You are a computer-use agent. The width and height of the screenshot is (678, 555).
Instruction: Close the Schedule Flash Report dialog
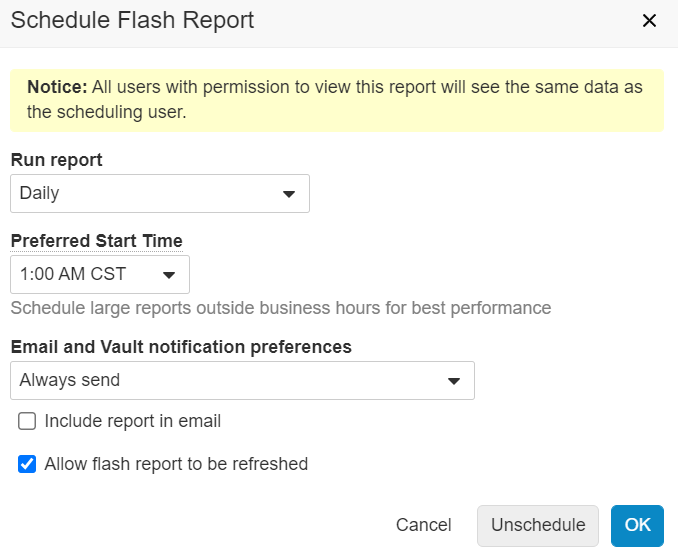pos(649,21)
